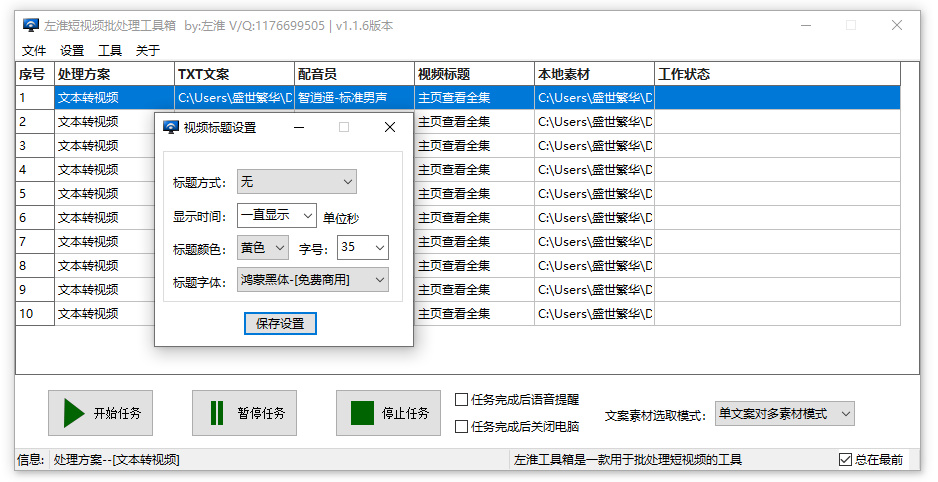Image resolution: width=938 pixels, height=482 pixels.
Task: Minimize the 视频标题设置 dialog
Action: (x=299, y=127)
